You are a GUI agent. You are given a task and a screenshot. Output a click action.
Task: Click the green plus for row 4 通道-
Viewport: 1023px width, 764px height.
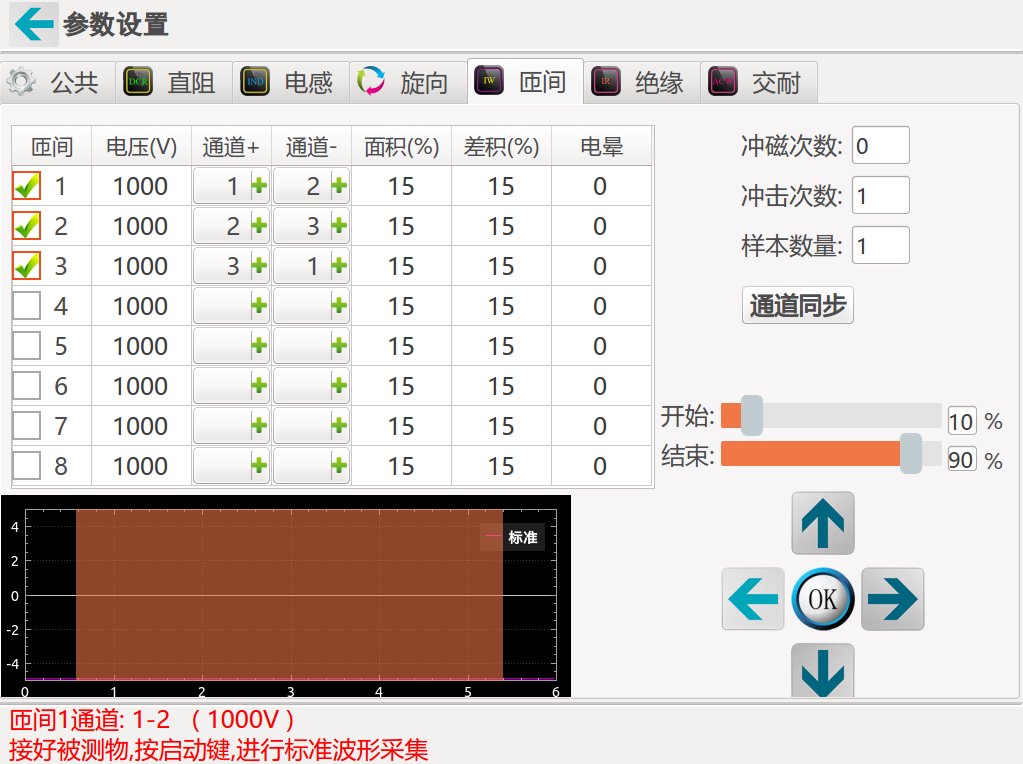tap(339, 306)
